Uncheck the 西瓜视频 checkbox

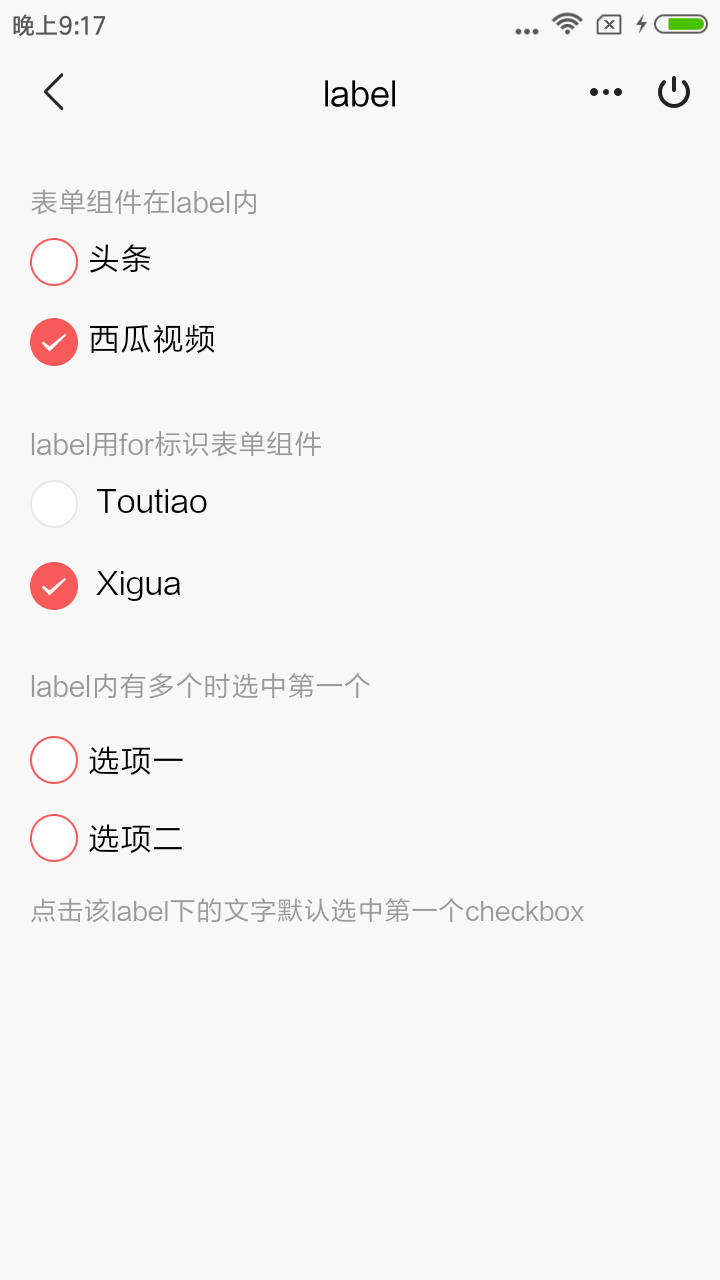tap(54, 342)
